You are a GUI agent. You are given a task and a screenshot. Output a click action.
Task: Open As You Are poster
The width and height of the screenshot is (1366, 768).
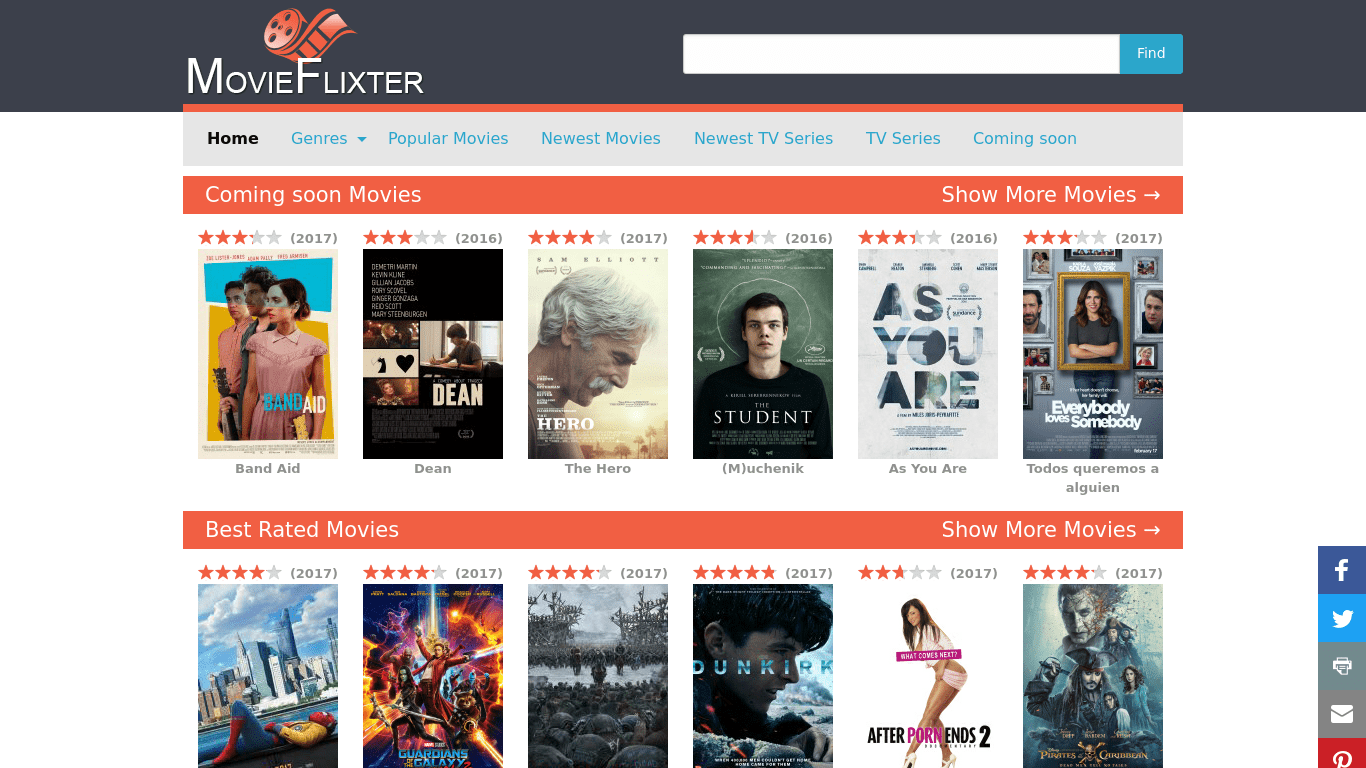tap(928, 354)
